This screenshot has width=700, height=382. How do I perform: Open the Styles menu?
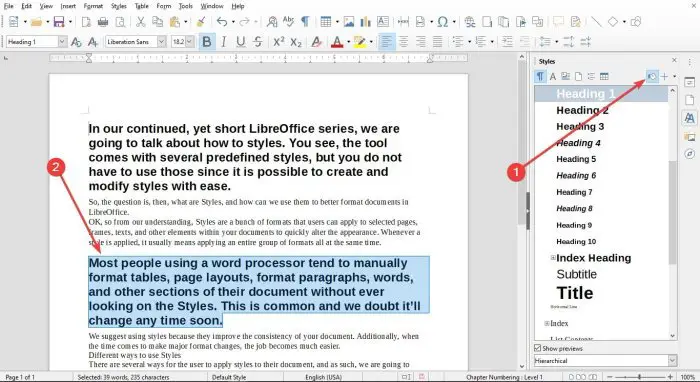(118, 6)
